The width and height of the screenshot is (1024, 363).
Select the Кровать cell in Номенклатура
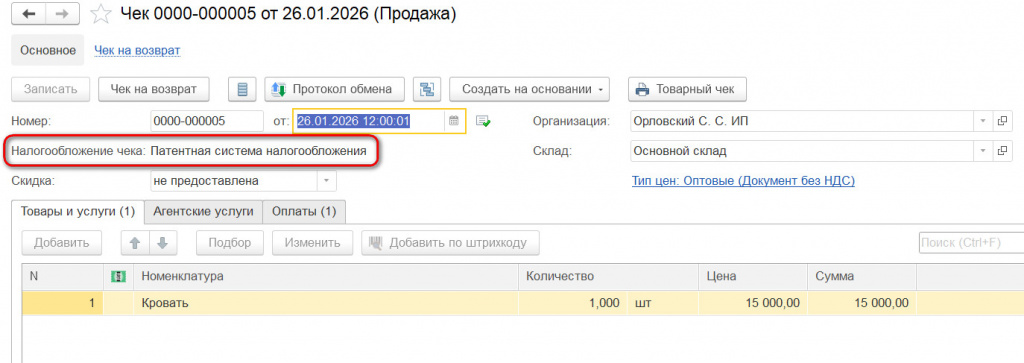pyautogui.click(x=327, y=303)
